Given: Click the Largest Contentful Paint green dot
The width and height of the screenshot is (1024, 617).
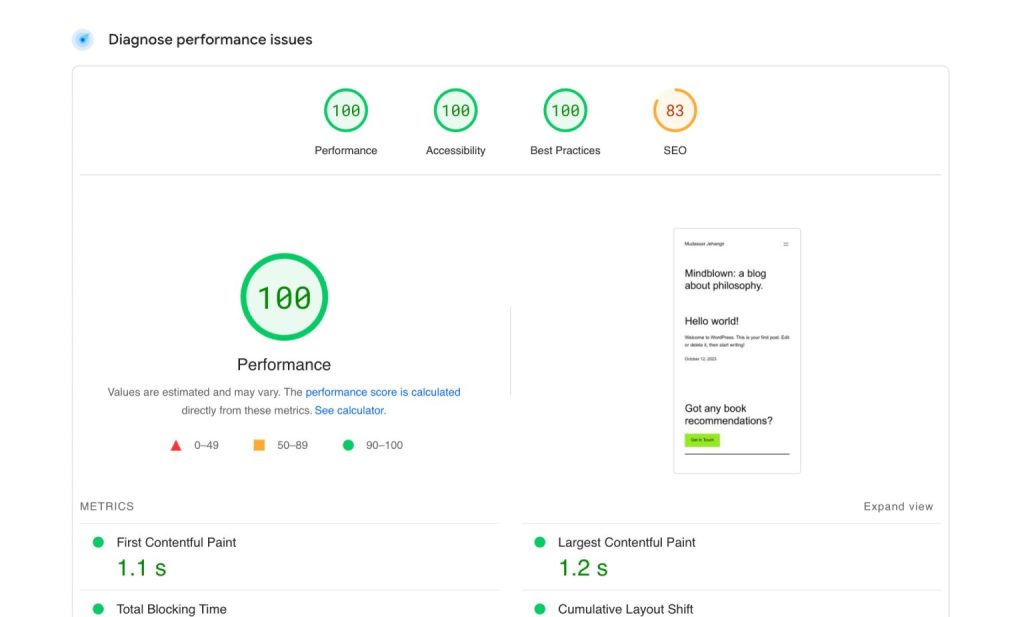Looking at the screenshot, I should (539, 542).
